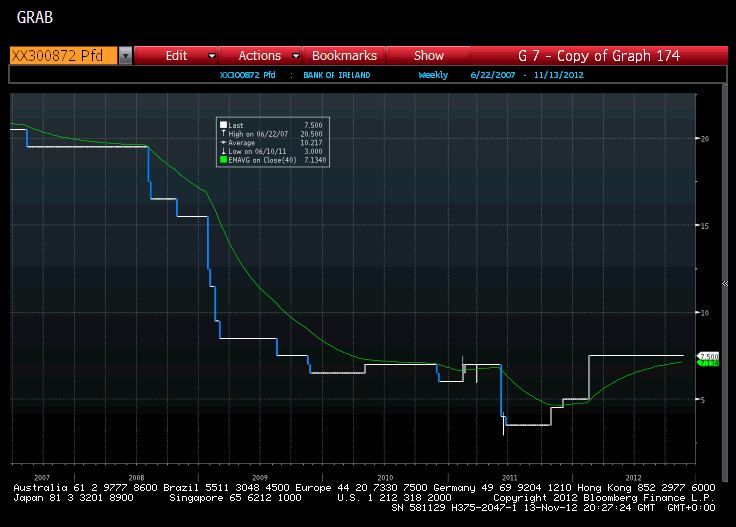736x527 pixels.
Task: Change the Weekly periodicity setting
Action: [433, 75]
